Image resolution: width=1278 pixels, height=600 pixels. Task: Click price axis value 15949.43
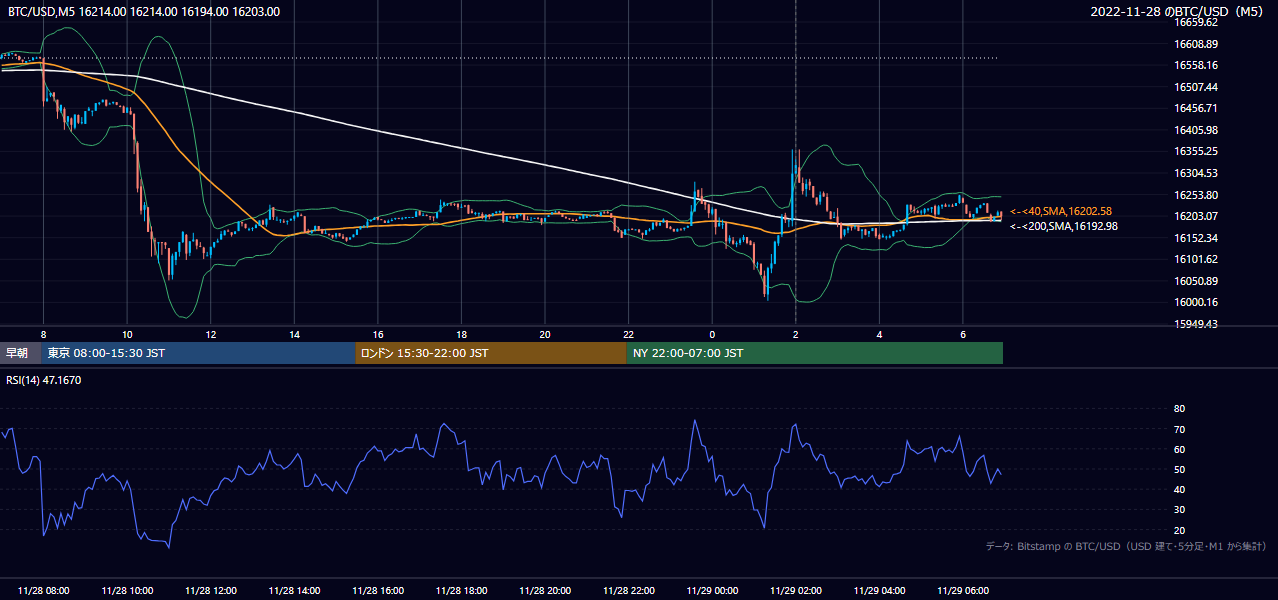point(1198,324)
